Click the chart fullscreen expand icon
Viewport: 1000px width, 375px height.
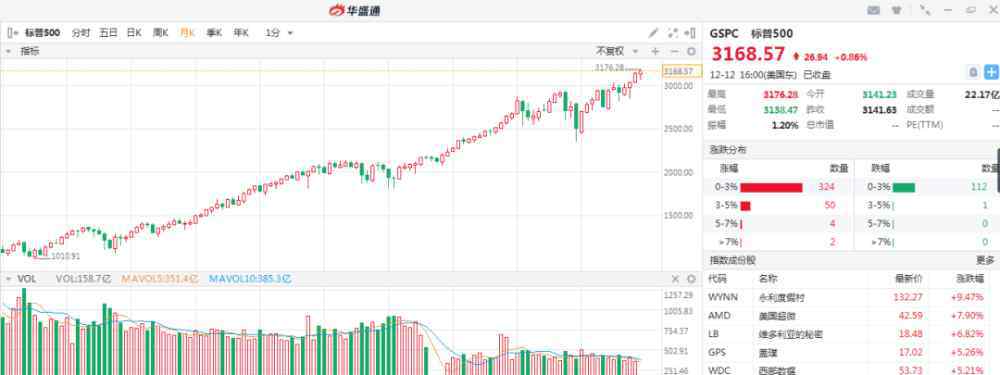coord(672,33)
